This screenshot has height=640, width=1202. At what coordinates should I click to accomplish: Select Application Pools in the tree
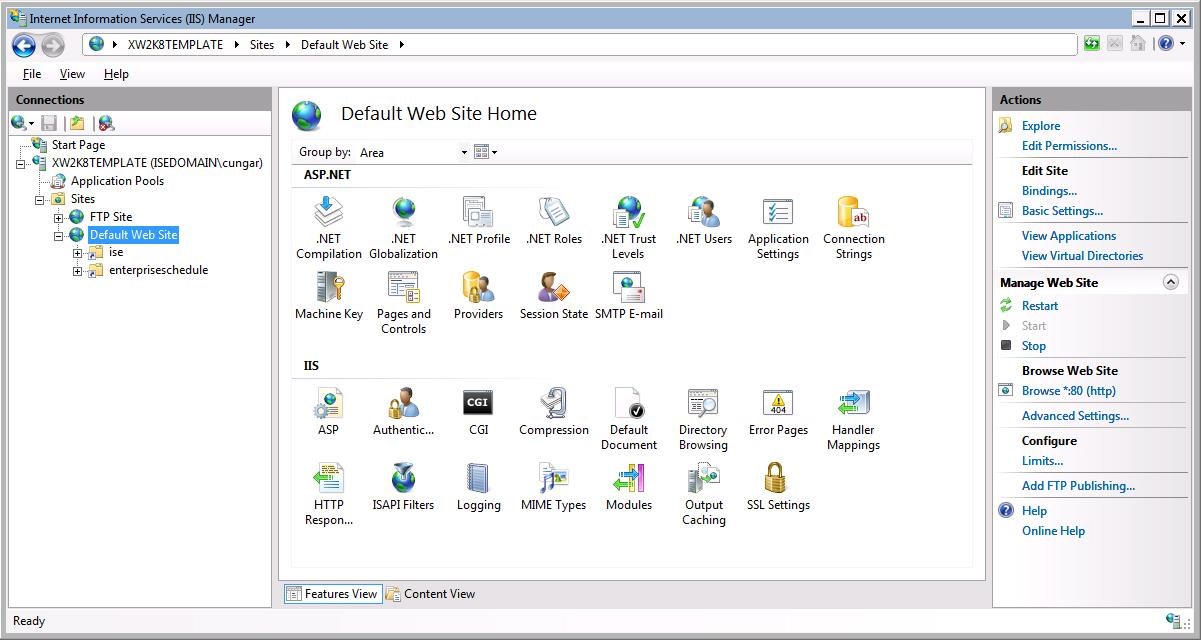[117, 181]
